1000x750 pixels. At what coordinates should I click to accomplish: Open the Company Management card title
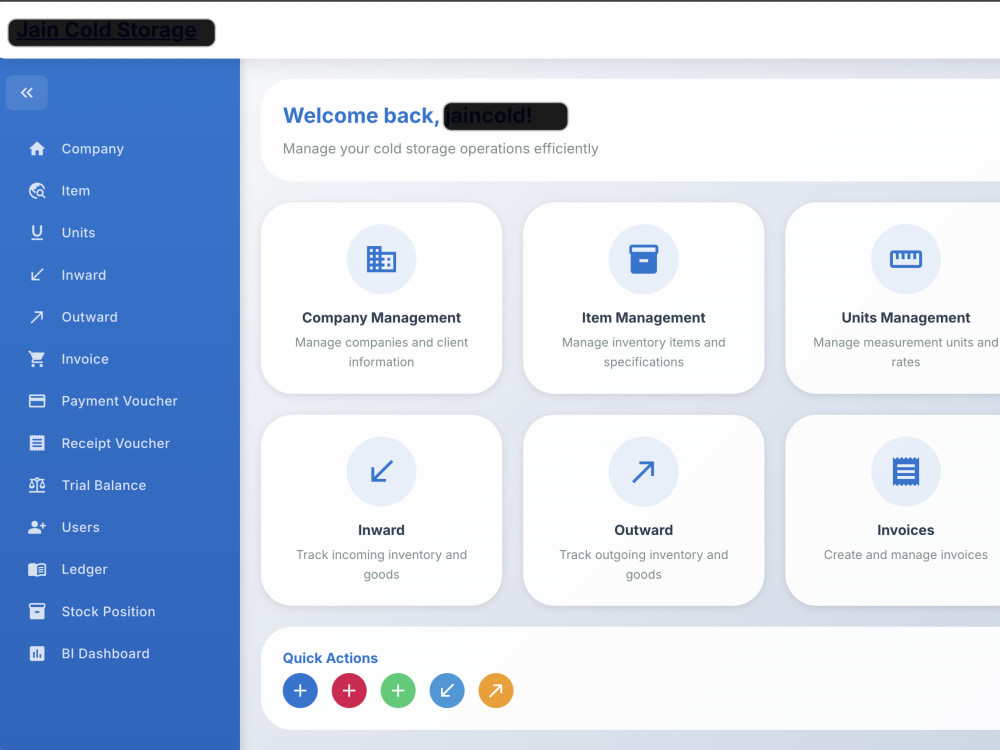(381, 318)
